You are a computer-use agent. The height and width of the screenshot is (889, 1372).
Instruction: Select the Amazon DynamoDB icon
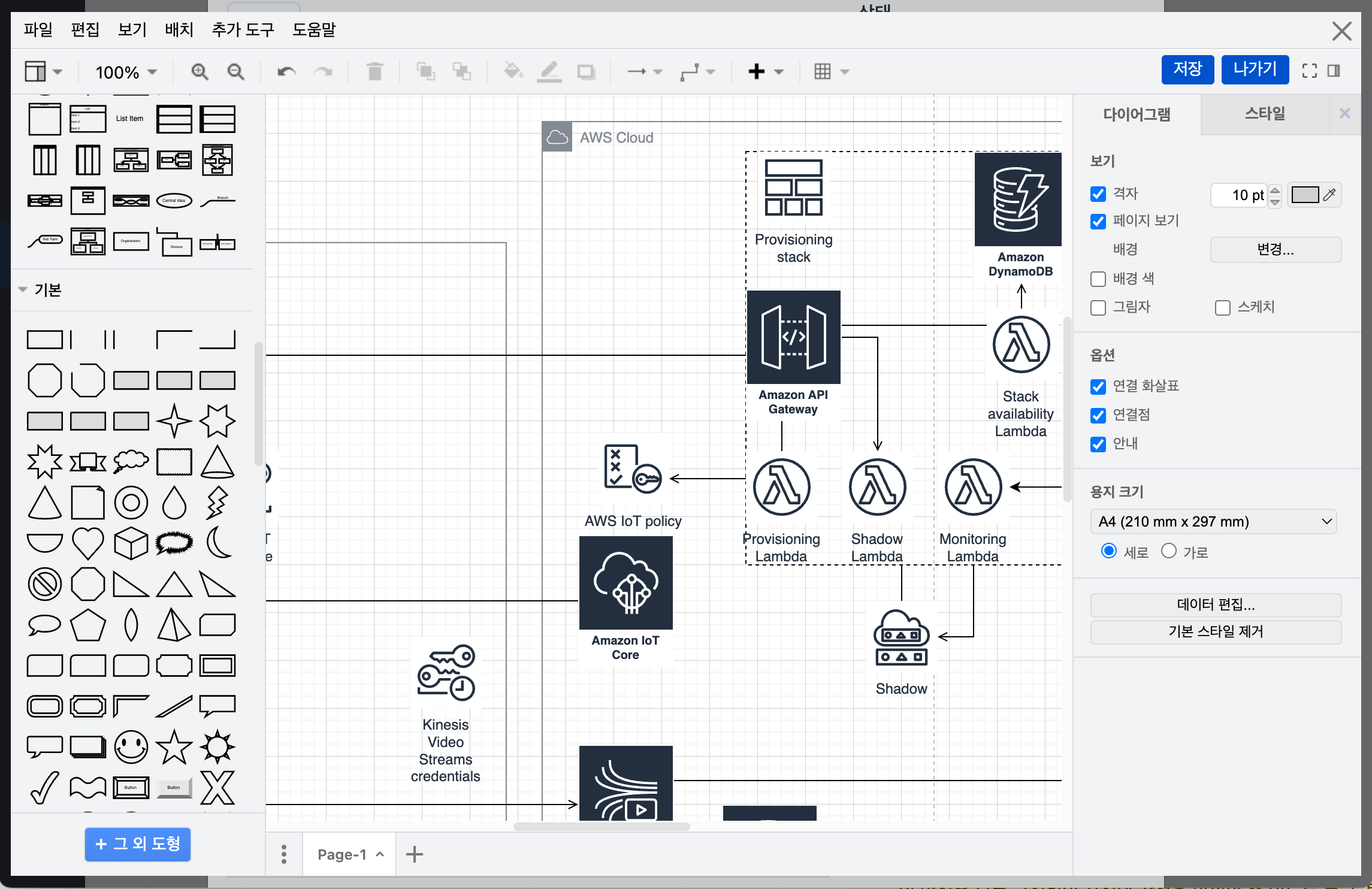coord(1019,199)
